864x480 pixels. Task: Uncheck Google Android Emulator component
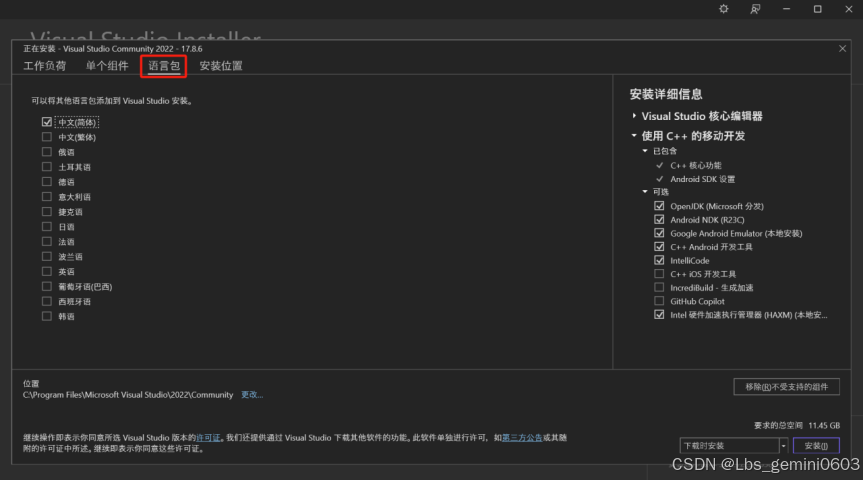pos(659,233)
